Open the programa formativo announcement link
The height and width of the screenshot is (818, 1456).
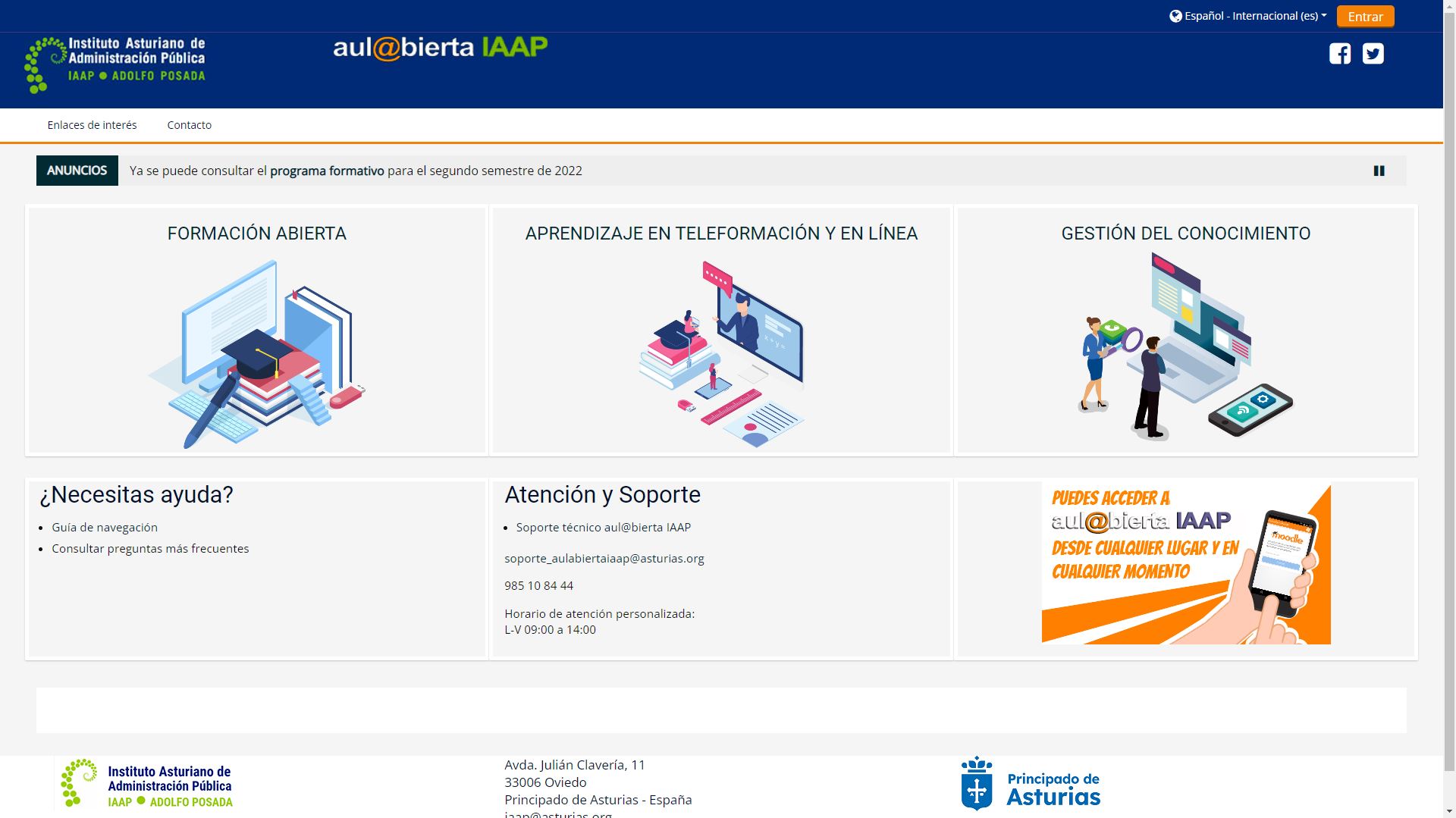pos(327,171)
